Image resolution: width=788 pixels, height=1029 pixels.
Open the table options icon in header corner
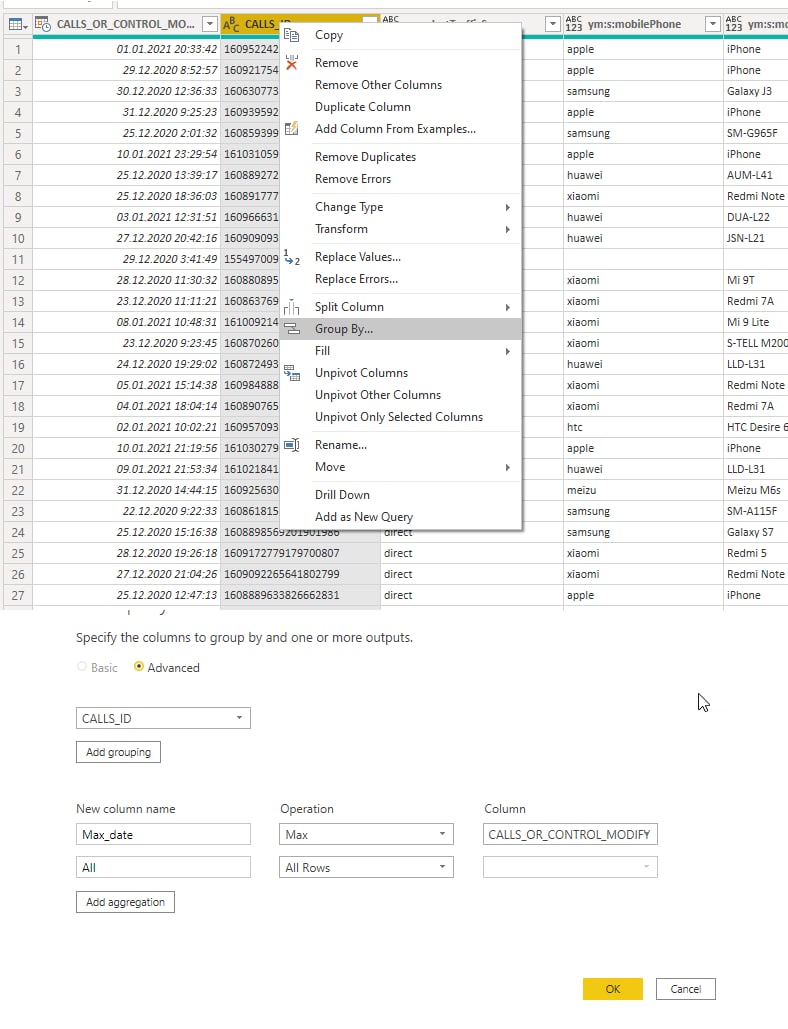click(18, 25)
